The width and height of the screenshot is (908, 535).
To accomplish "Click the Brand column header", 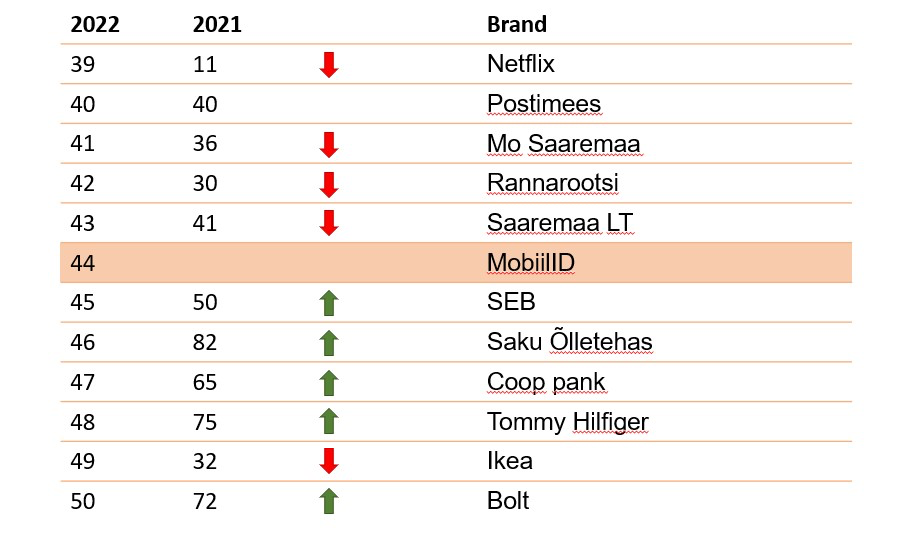I will click(x=517, y=24).
